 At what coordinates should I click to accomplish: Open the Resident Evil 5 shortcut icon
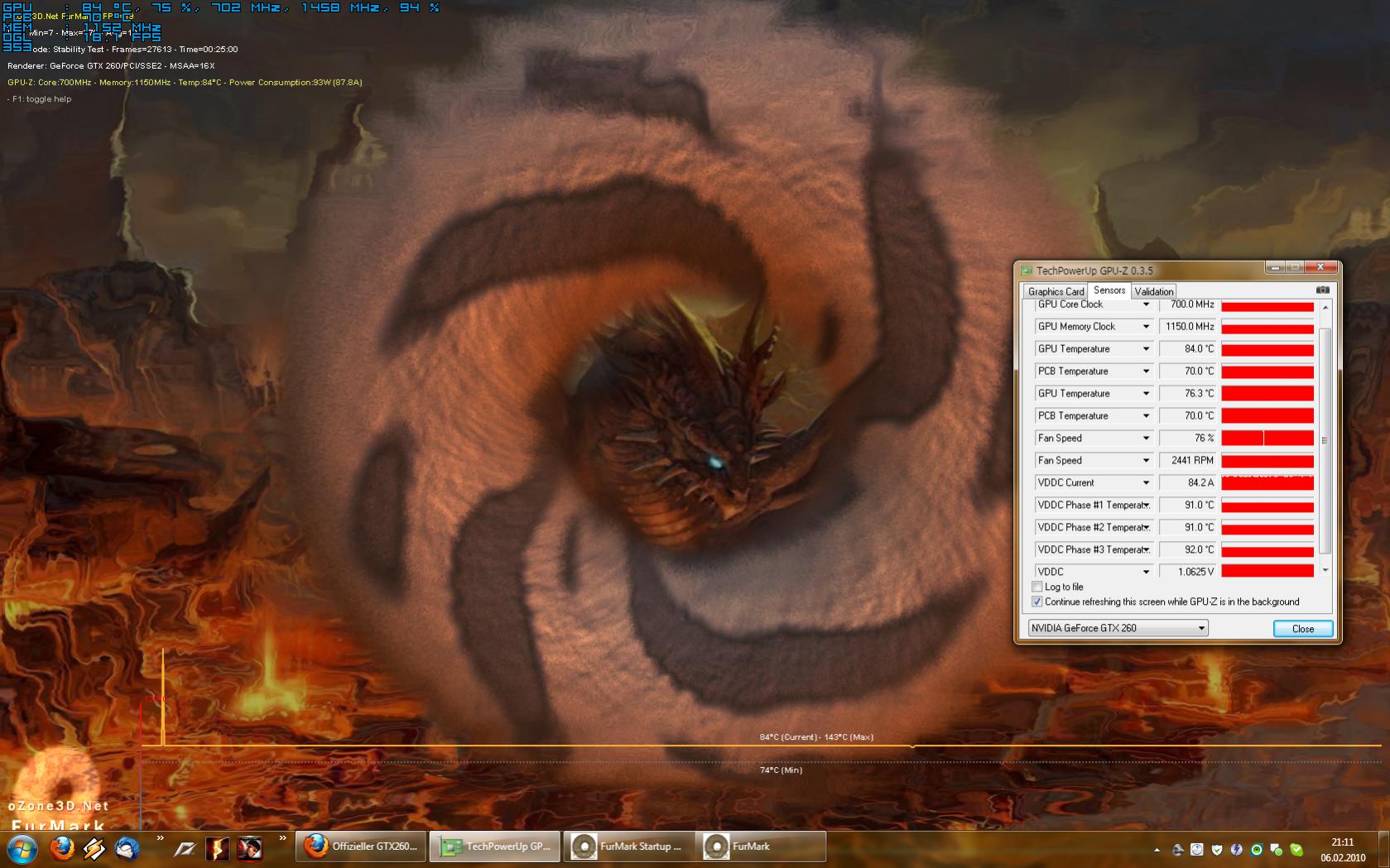point(217,848)
